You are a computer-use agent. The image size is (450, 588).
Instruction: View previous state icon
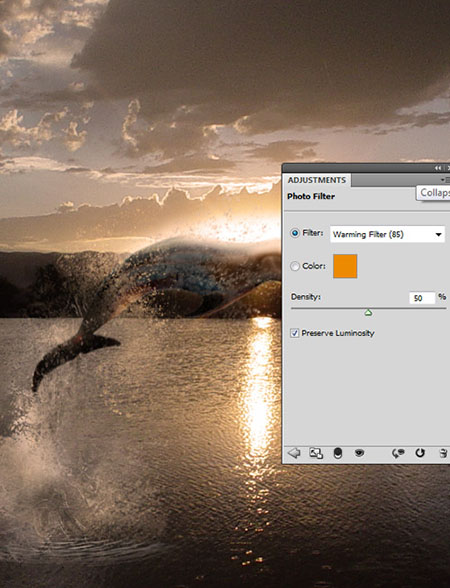[x=398, y=453]
